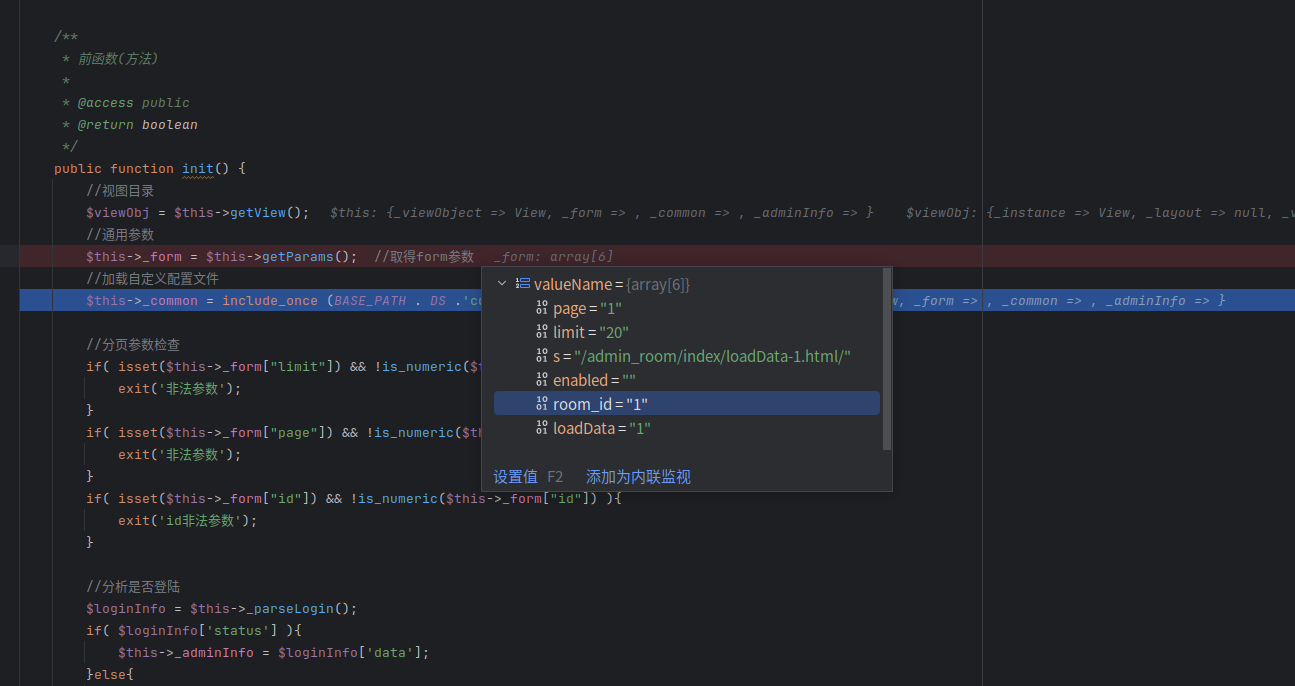Click the $viewObj inline debug hint
This screenshot has height=686, width=1295.
tap(1100, 213)
